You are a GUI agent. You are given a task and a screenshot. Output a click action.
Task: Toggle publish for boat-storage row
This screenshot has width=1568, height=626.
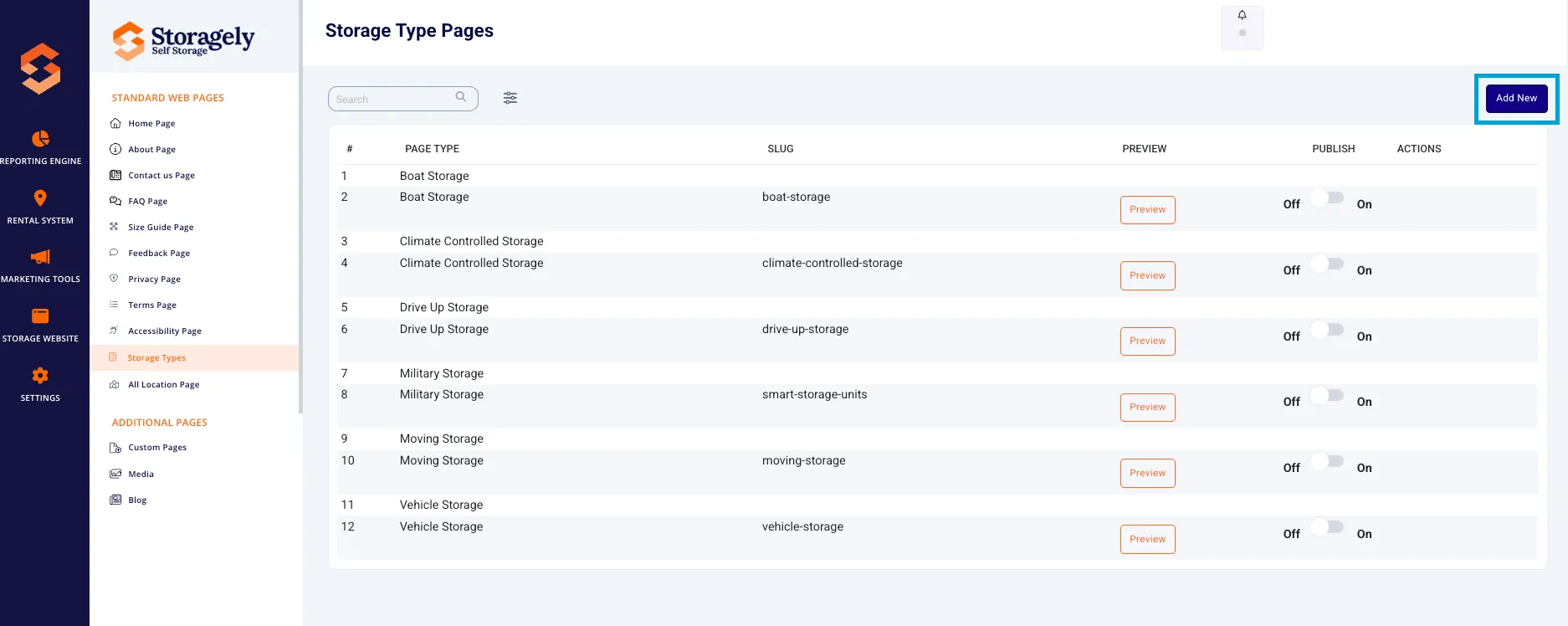pyautogui.click(x=1328, y=198)
